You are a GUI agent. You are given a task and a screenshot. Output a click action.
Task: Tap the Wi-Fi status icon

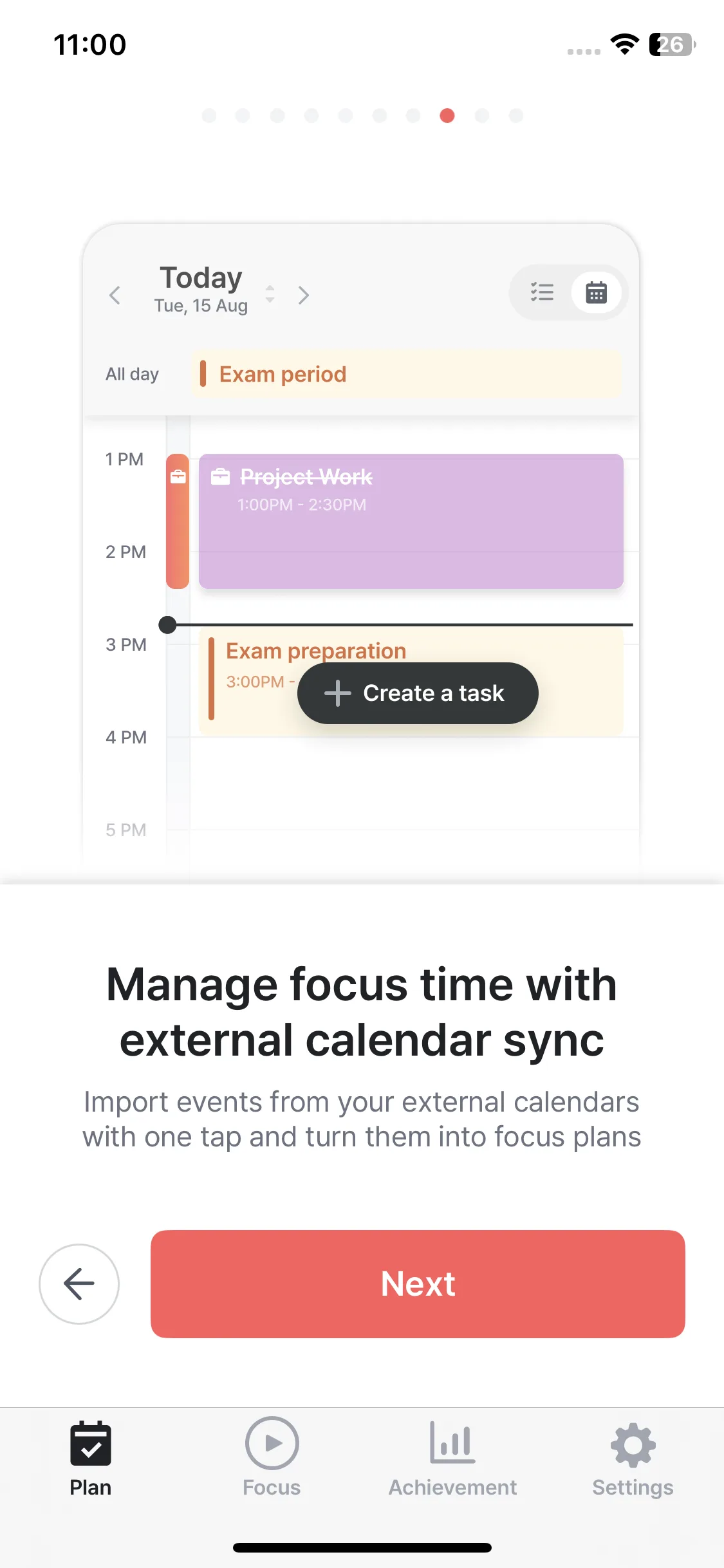pyautogui.click(x=624, y=44)
